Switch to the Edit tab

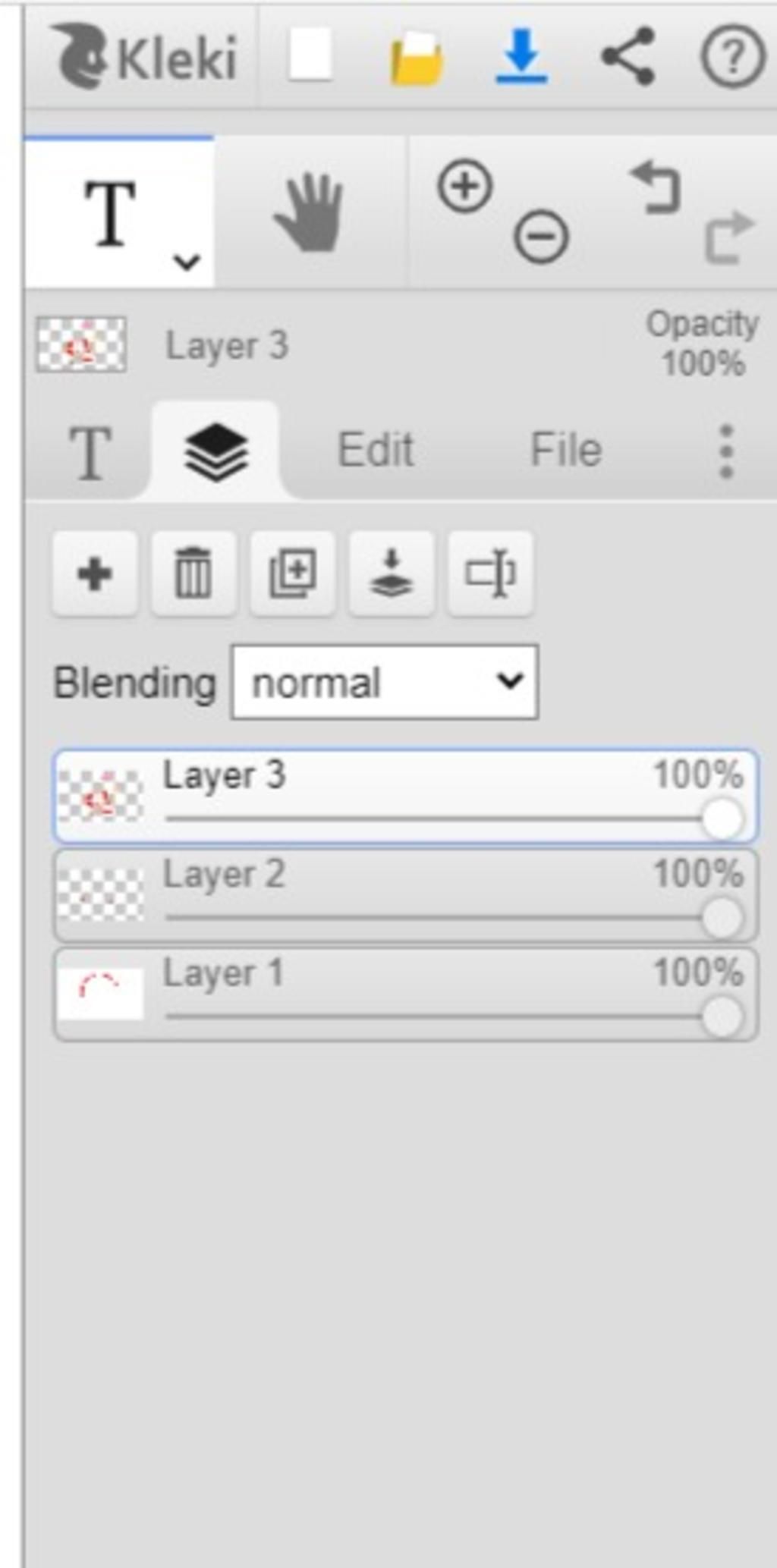(376, 450)
